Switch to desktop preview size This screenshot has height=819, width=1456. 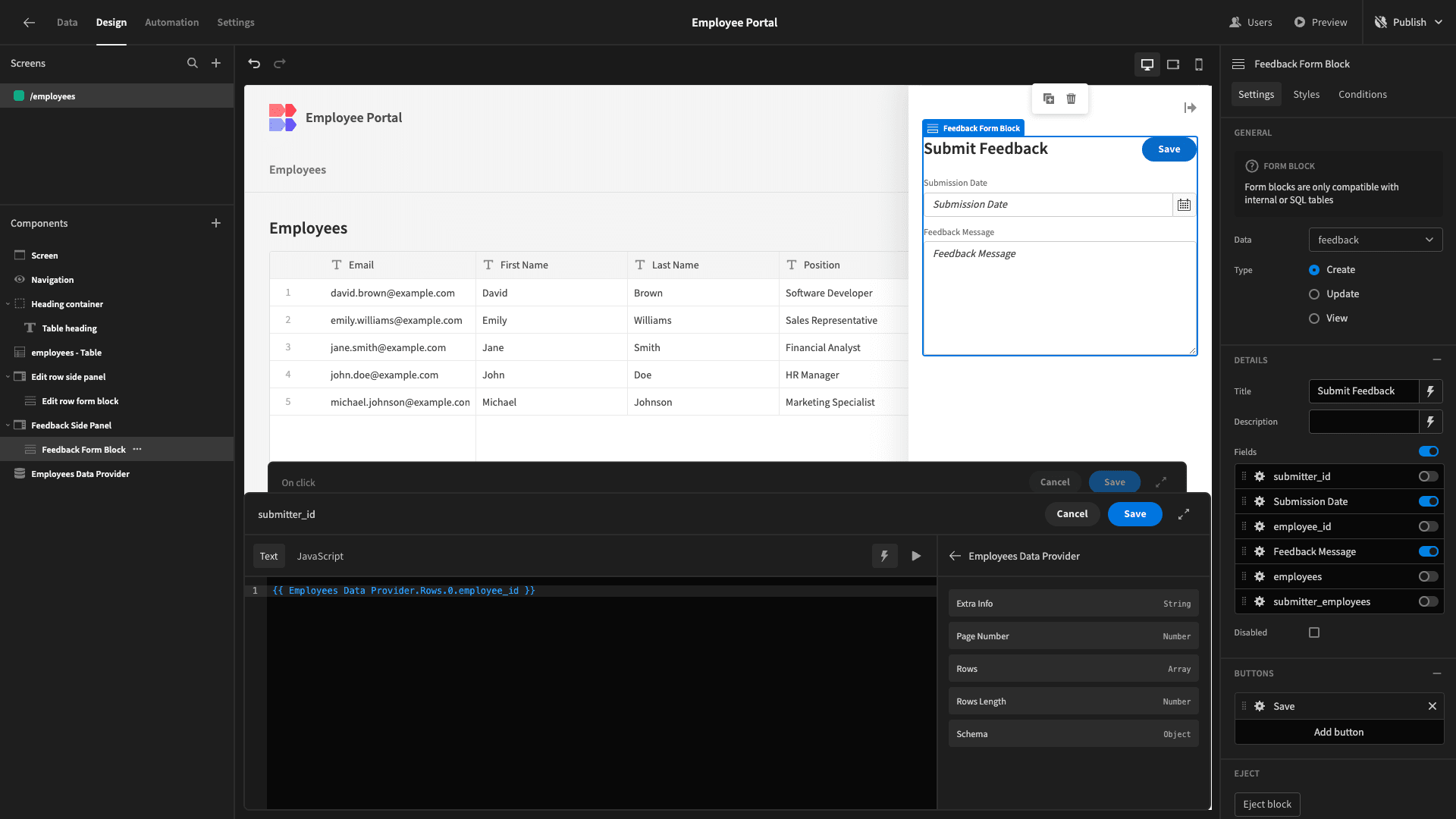pos(1147,64)
